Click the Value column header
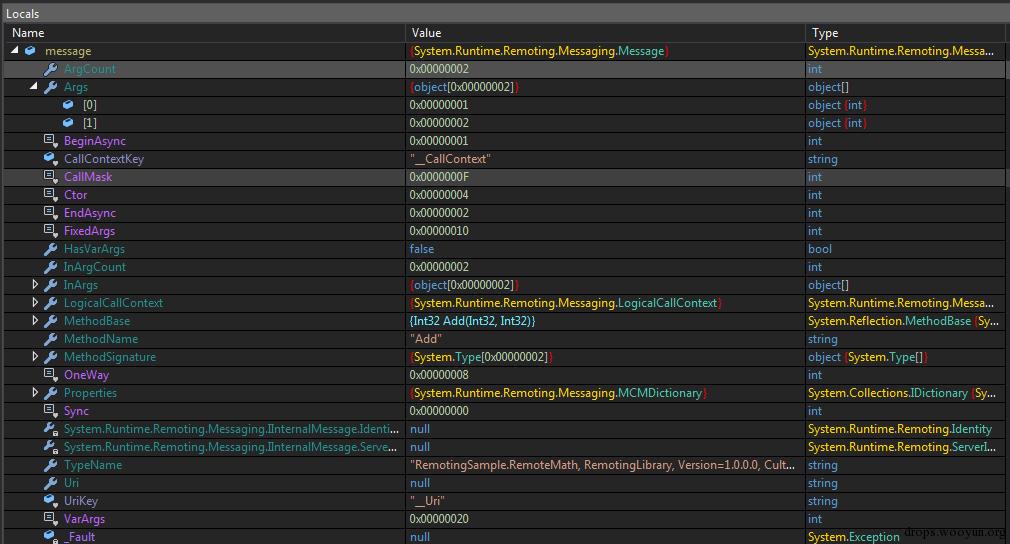The height and width of the screenshot is (544, 1010). [426, 33]
